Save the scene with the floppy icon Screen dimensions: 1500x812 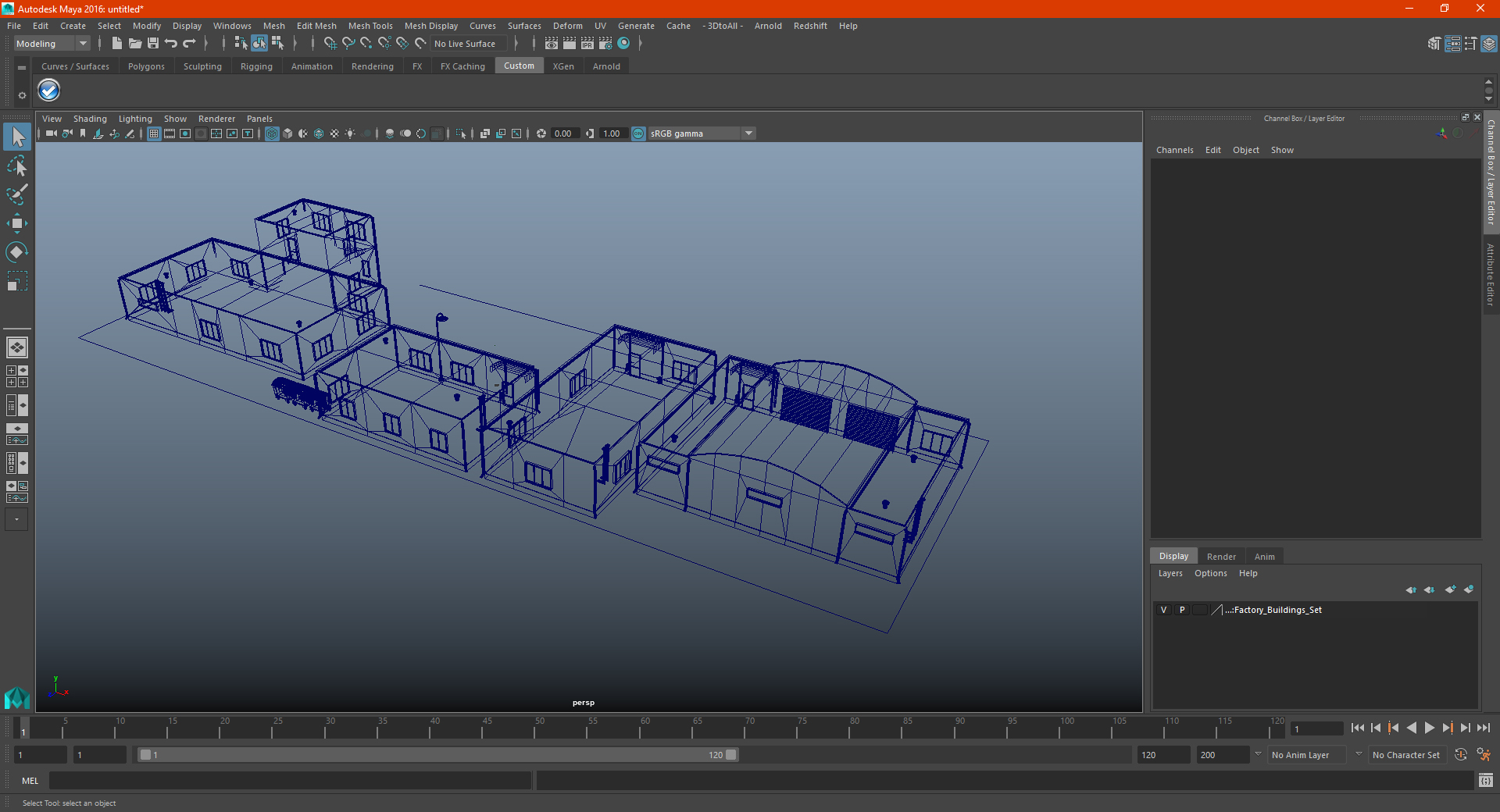tap(153, 44)
